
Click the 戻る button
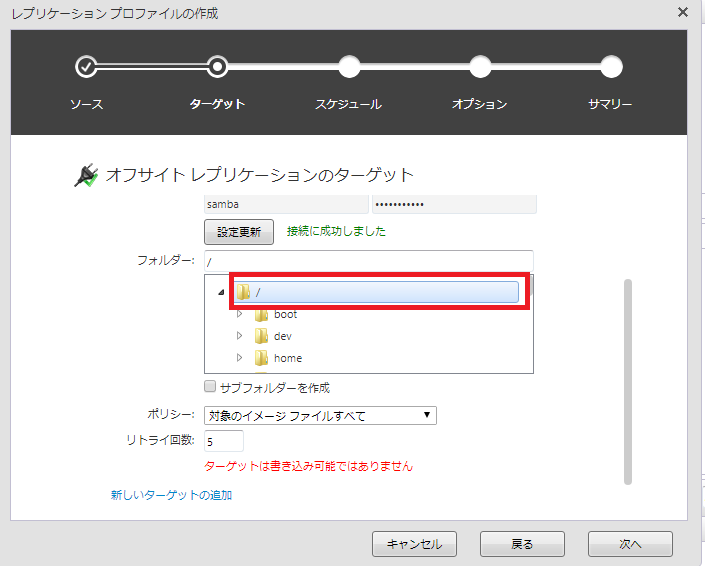pyautogui.click(x=522, y=544)
